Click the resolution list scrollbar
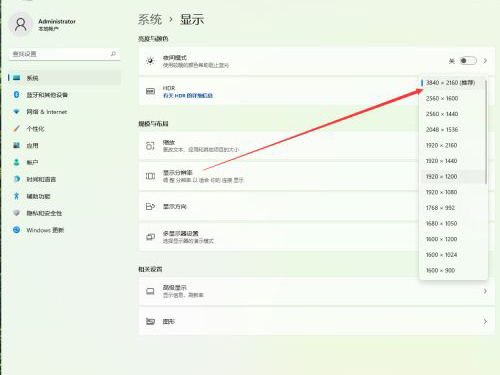This screenshot has width=500, height=375. pos(486,132)
